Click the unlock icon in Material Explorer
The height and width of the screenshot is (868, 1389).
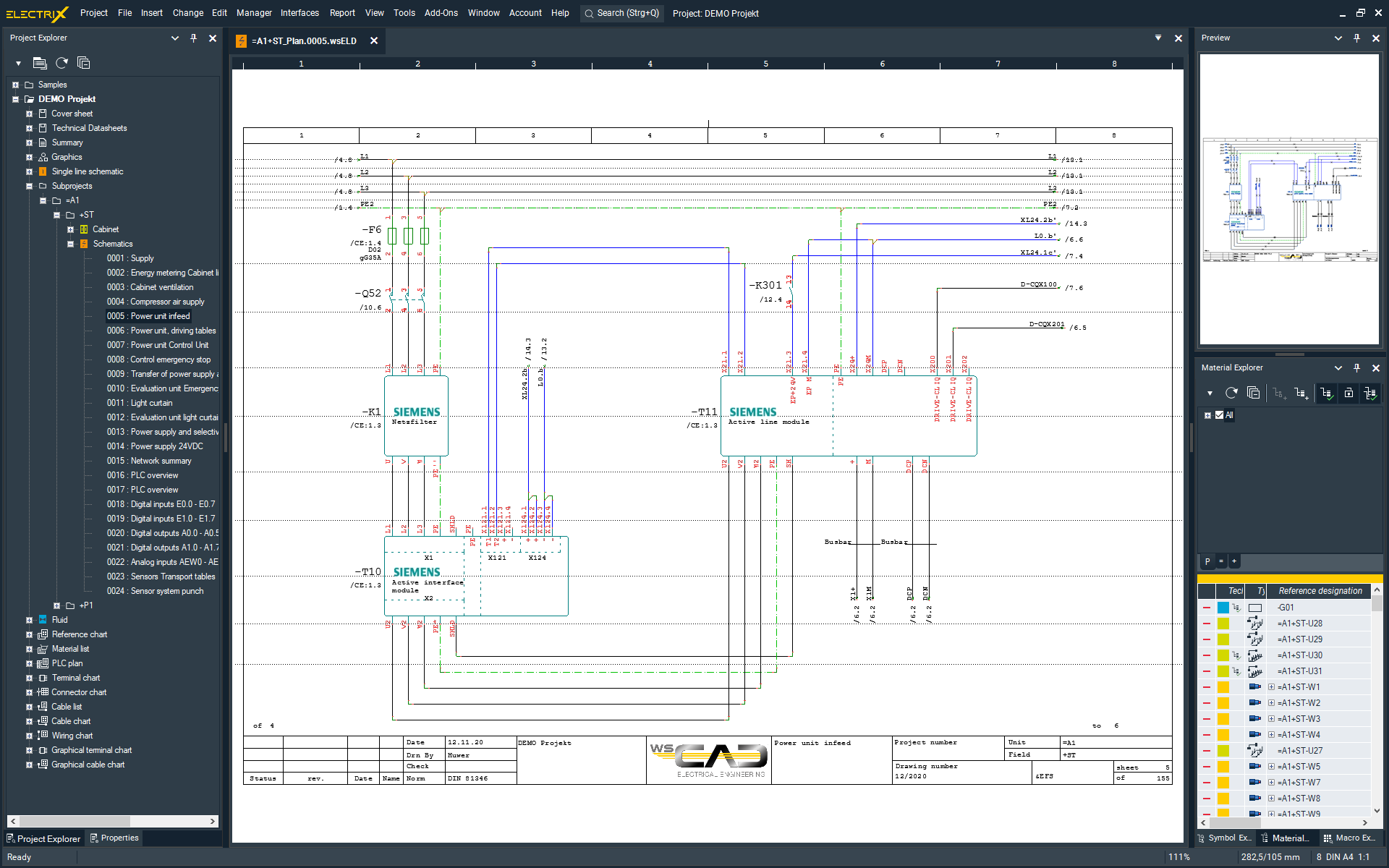pos(1348,393)
